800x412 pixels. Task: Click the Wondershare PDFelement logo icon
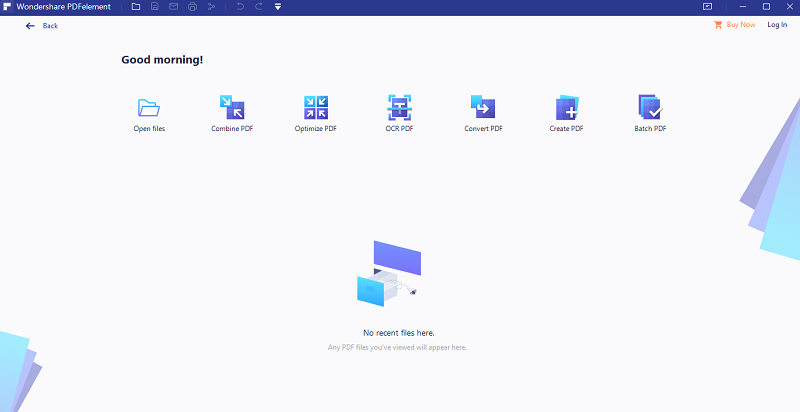pyautogui.click(x=7, y=7)
